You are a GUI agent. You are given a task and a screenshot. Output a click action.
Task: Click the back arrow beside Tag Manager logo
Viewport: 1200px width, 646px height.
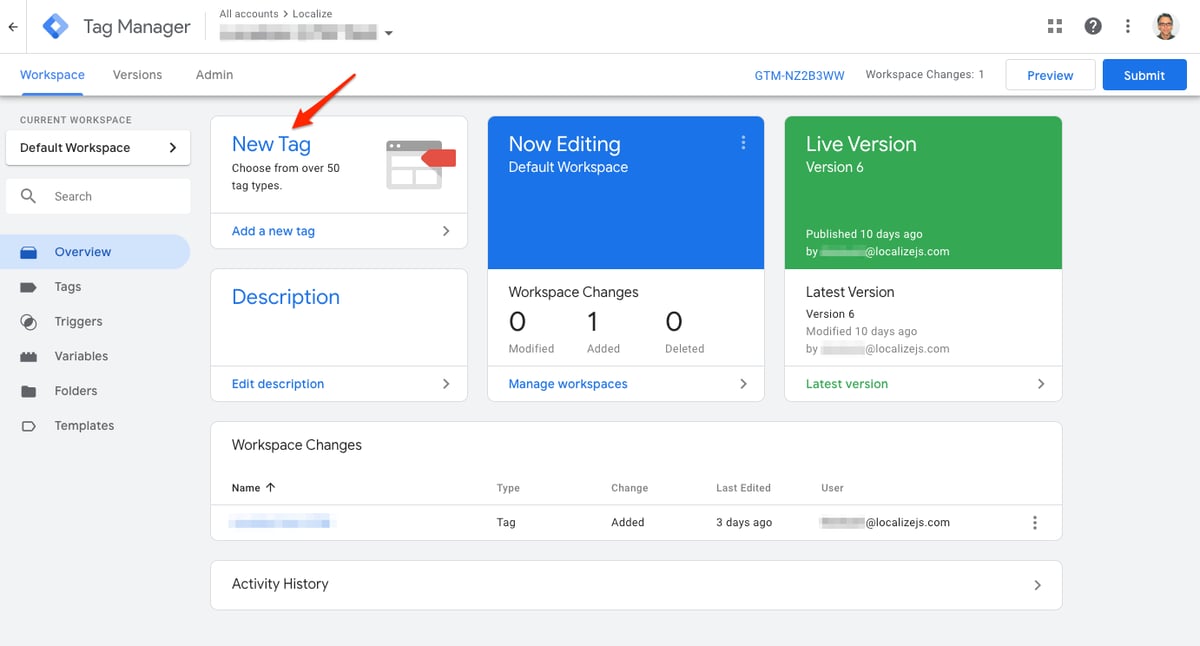tap(13, 27)
